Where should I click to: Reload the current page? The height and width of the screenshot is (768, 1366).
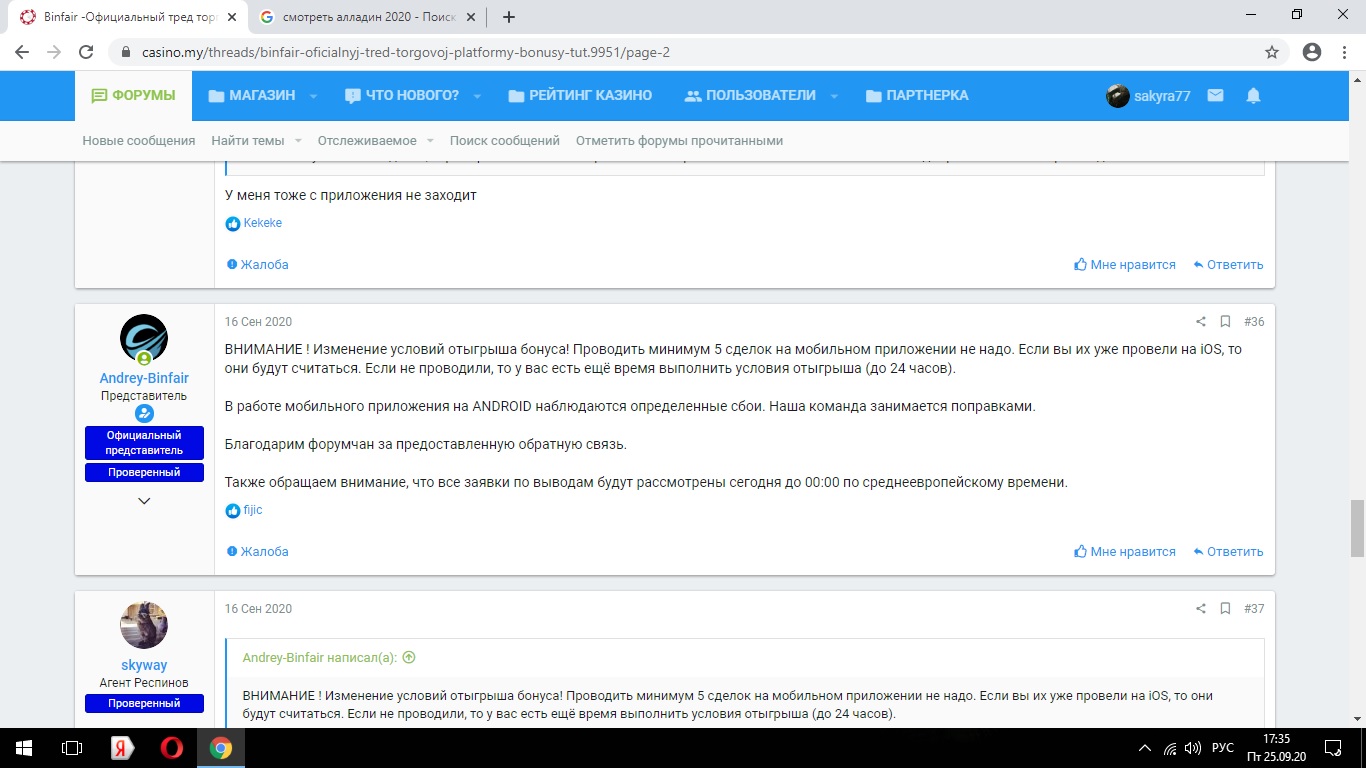[86, 52]
